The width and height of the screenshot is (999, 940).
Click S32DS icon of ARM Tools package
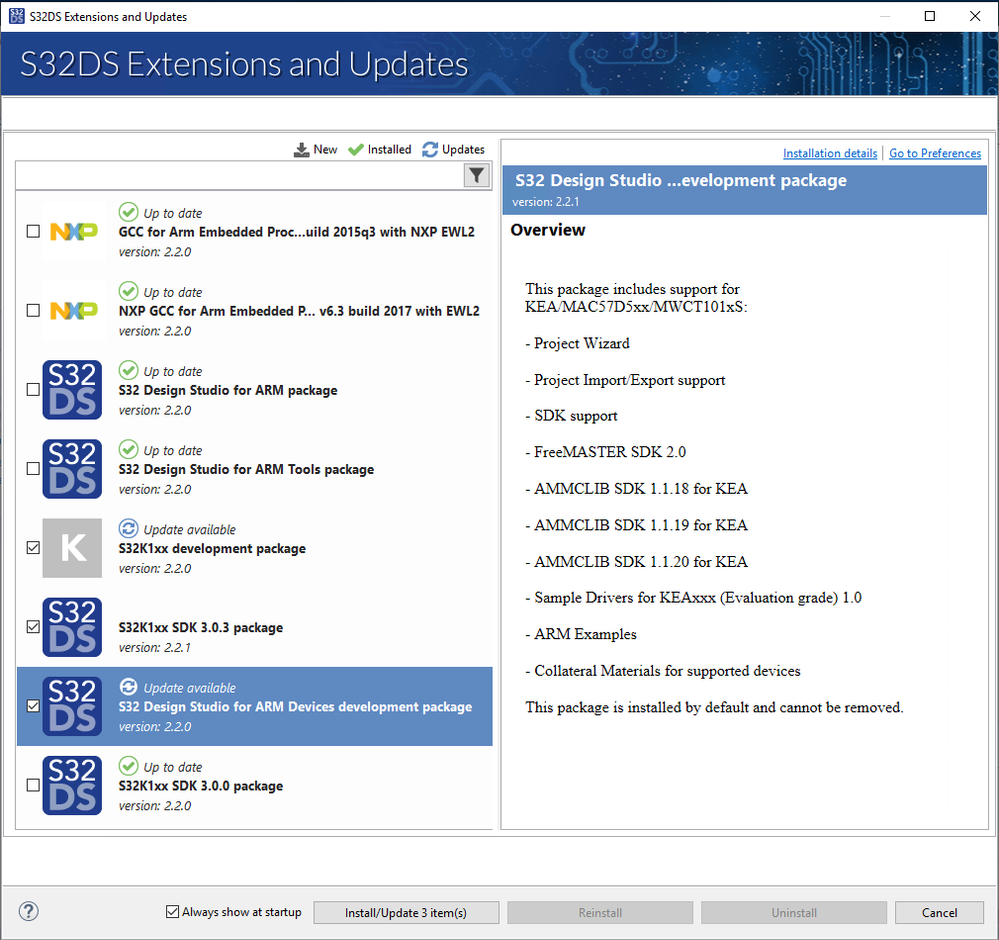[72, 468]
